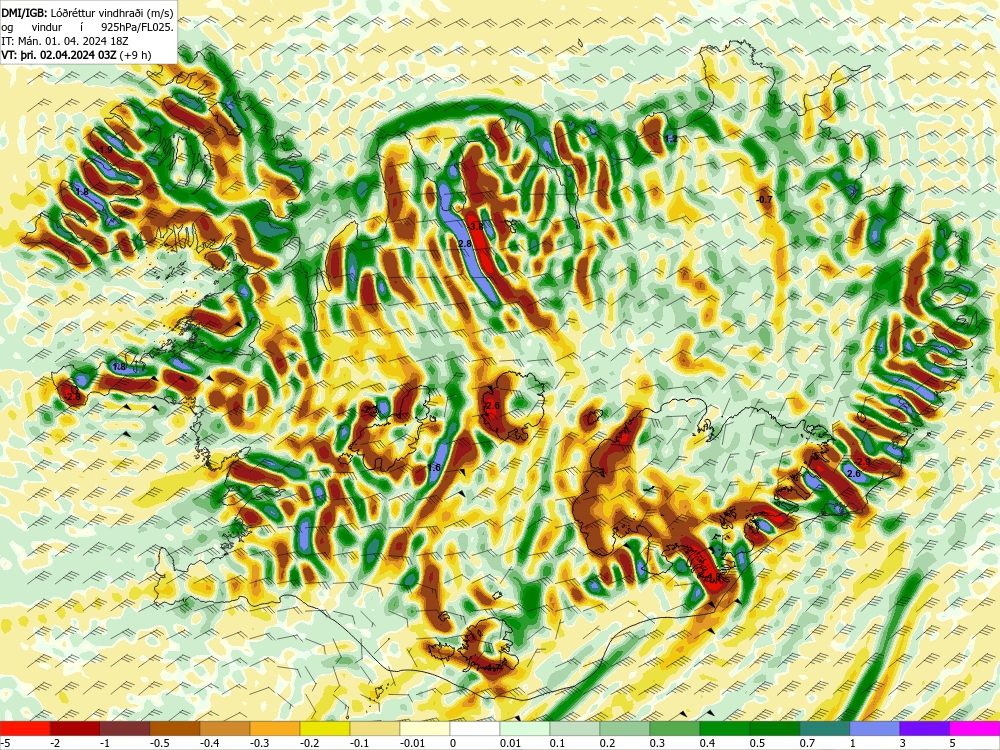Image resolution: width=1000 pixels, height=750 pixels.
Task: Click the '-0.7' map value label
Action: click(764, 200)
